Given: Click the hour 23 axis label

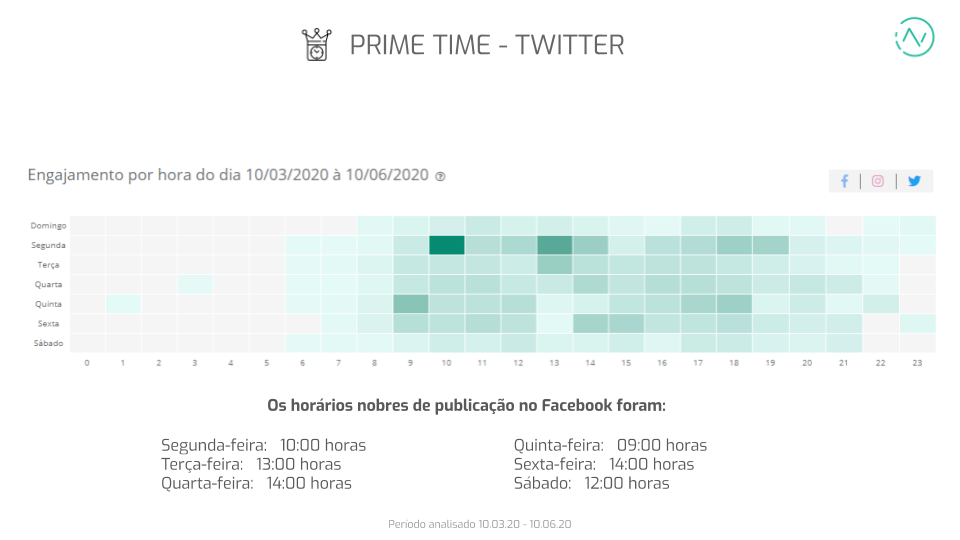Looking at the screenshot, I should click(915, 362).
